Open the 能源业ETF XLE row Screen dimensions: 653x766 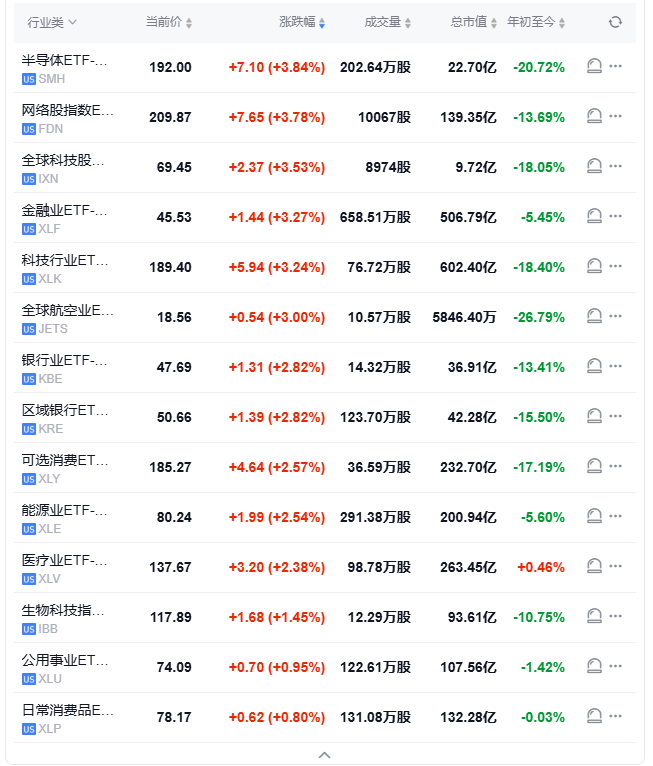[65, 517]
